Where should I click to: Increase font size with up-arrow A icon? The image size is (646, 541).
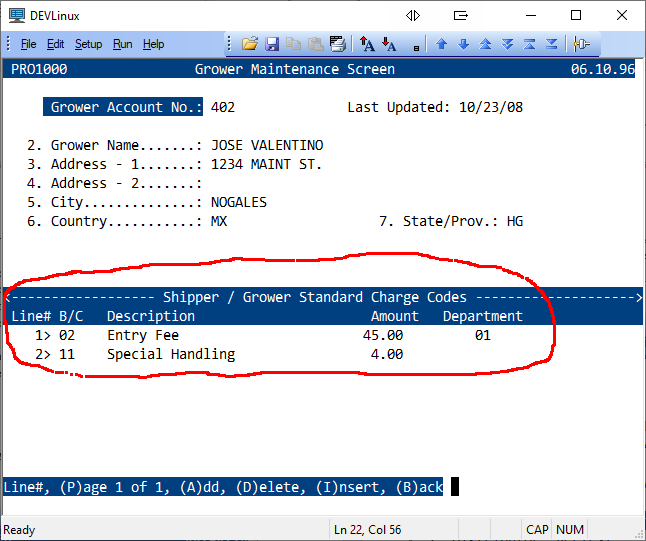(x=367, y=44)
